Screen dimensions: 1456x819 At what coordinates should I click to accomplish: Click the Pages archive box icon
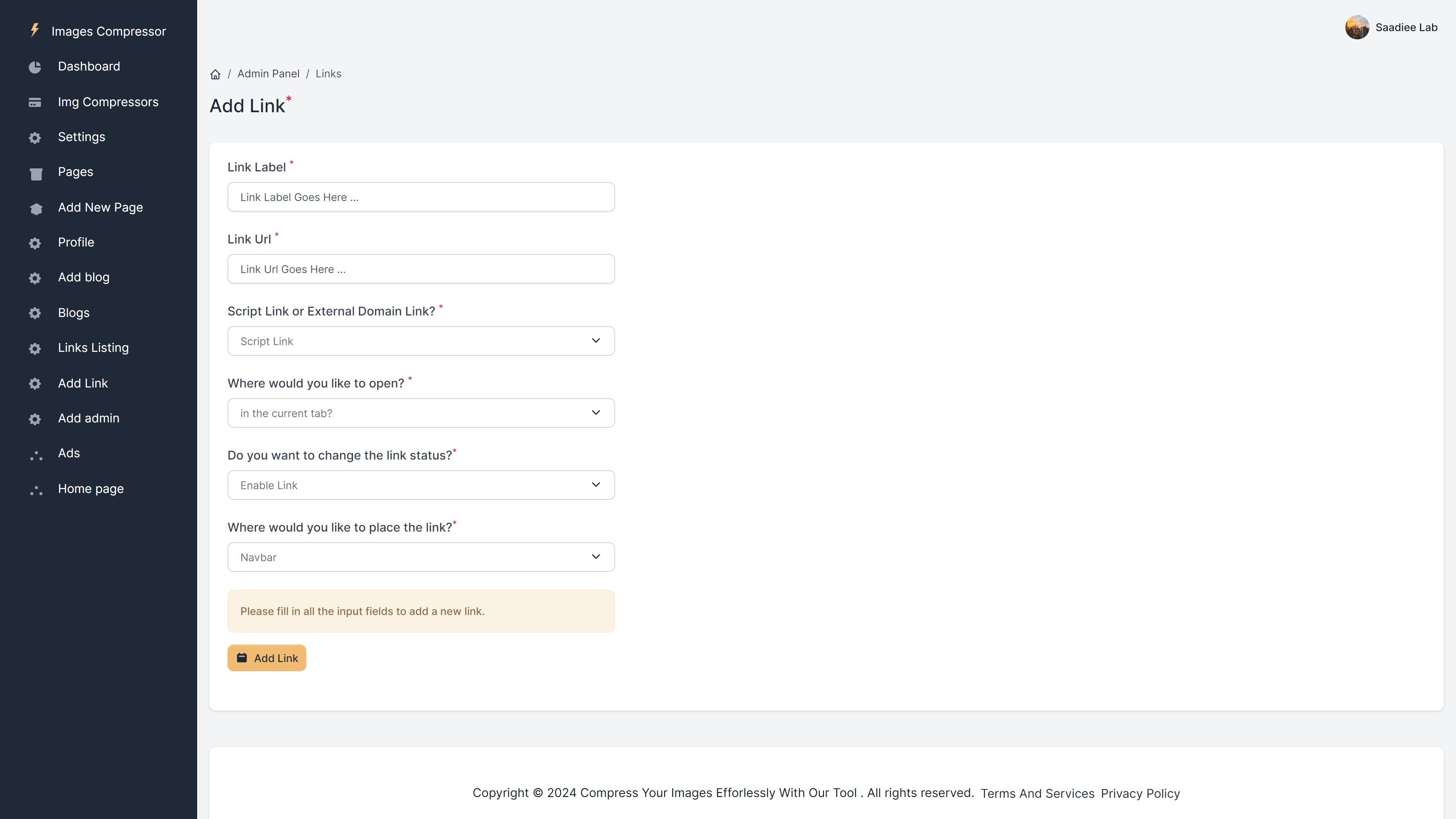36,174
